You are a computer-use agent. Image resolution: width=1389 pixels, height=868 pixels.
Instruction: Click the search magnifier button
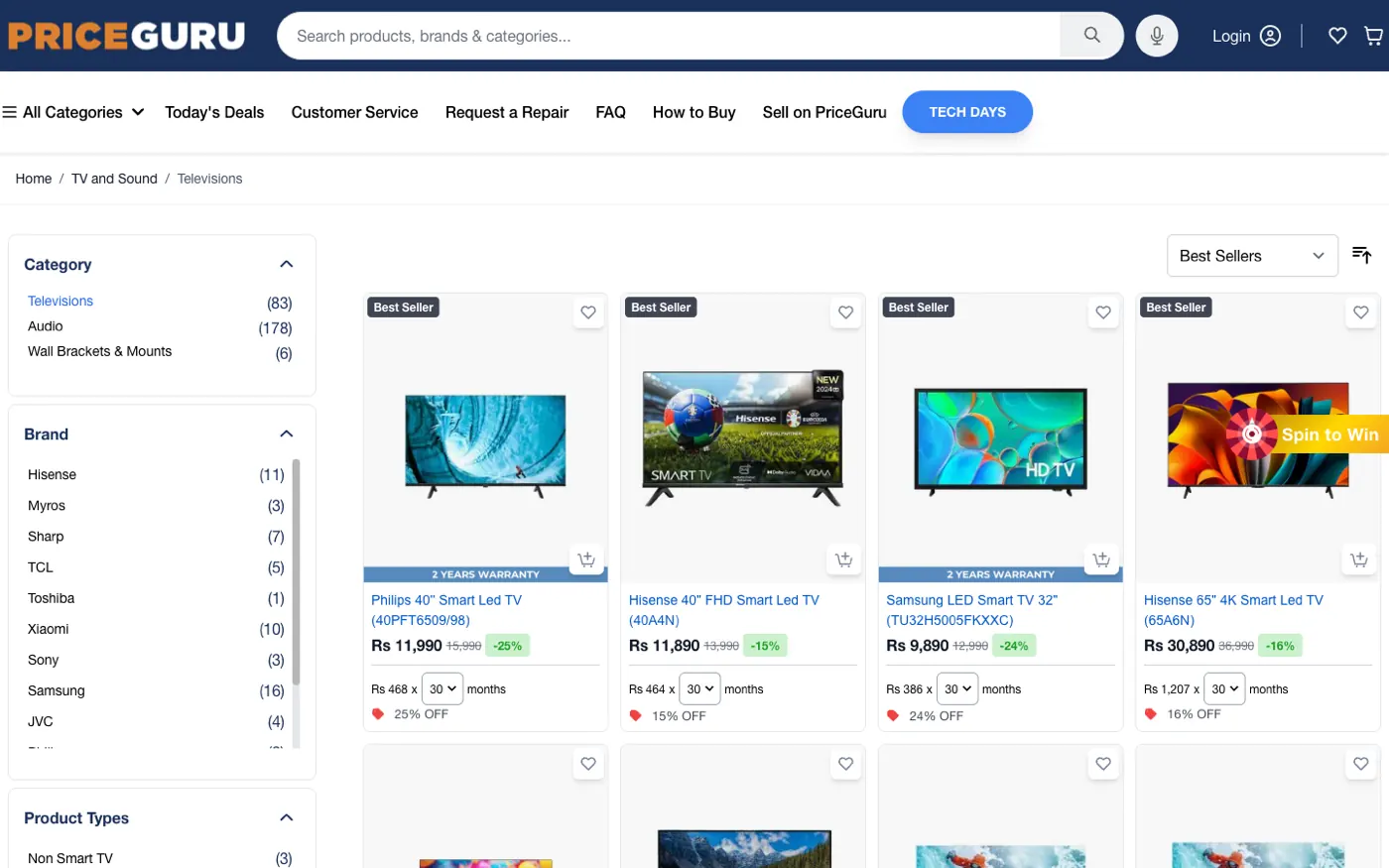(x=1091, y=36)
